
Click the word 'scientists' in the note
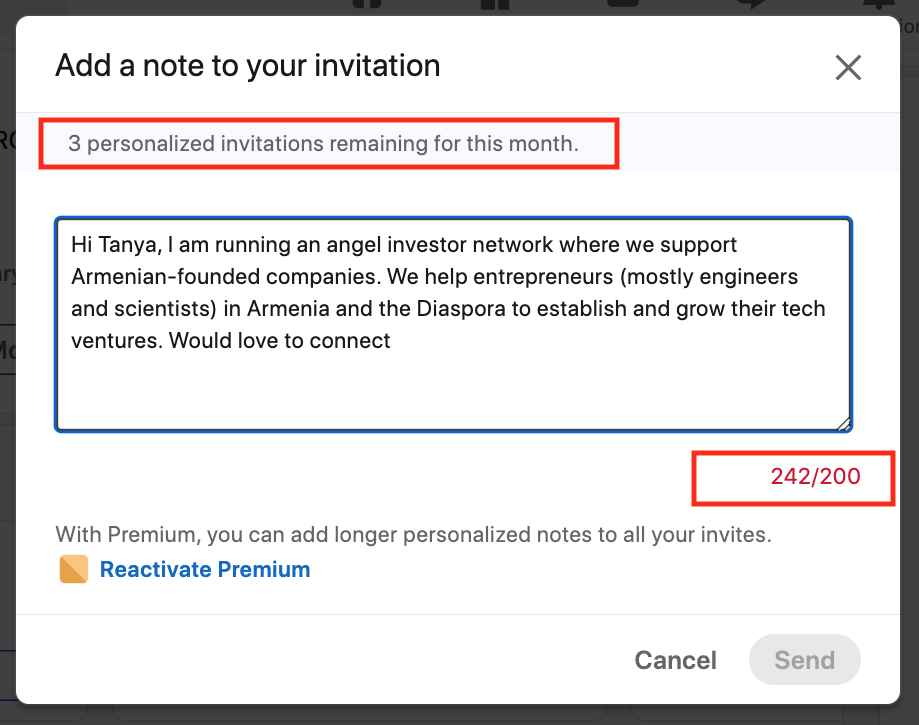161,309
